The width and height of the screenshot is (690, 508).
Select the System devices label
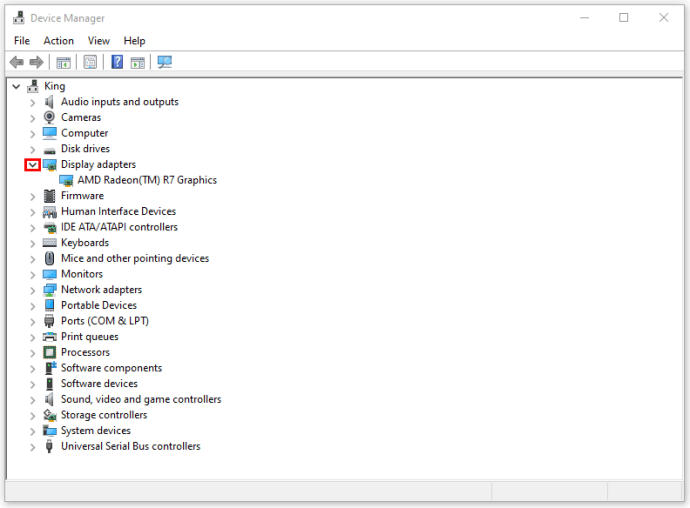point(96,431)
